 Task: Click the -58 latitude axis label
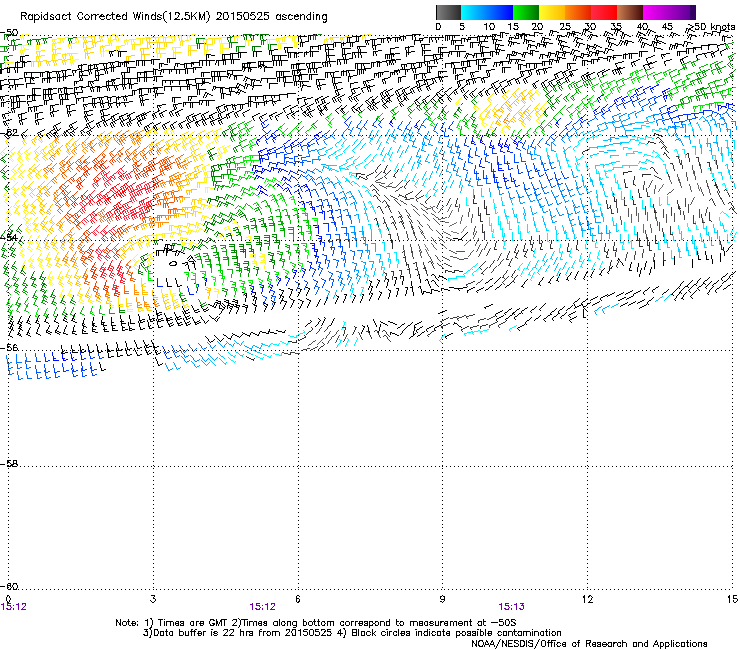9,464
